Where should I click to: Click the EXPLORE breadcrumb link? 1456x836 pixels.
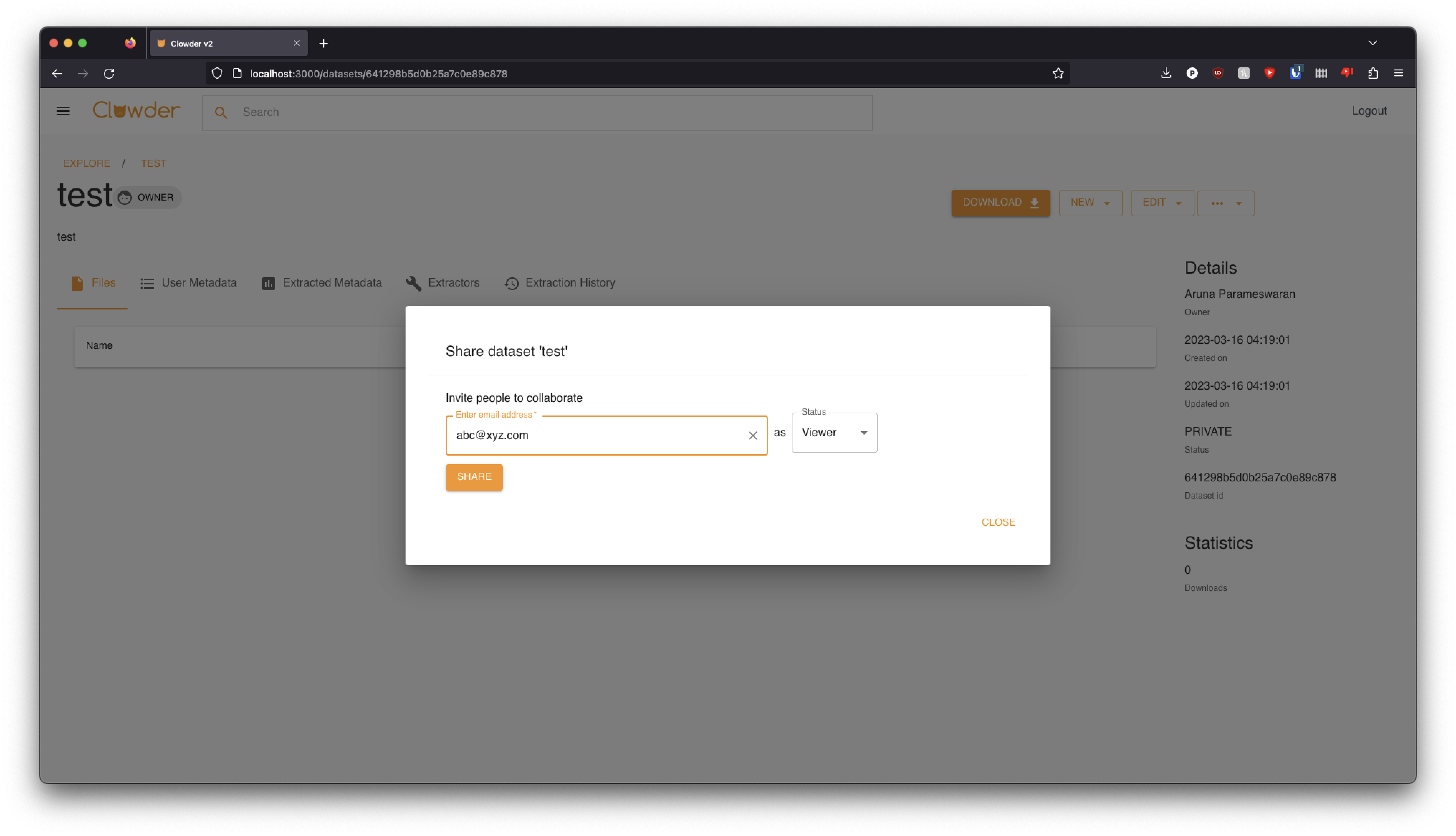coord(87,164)
